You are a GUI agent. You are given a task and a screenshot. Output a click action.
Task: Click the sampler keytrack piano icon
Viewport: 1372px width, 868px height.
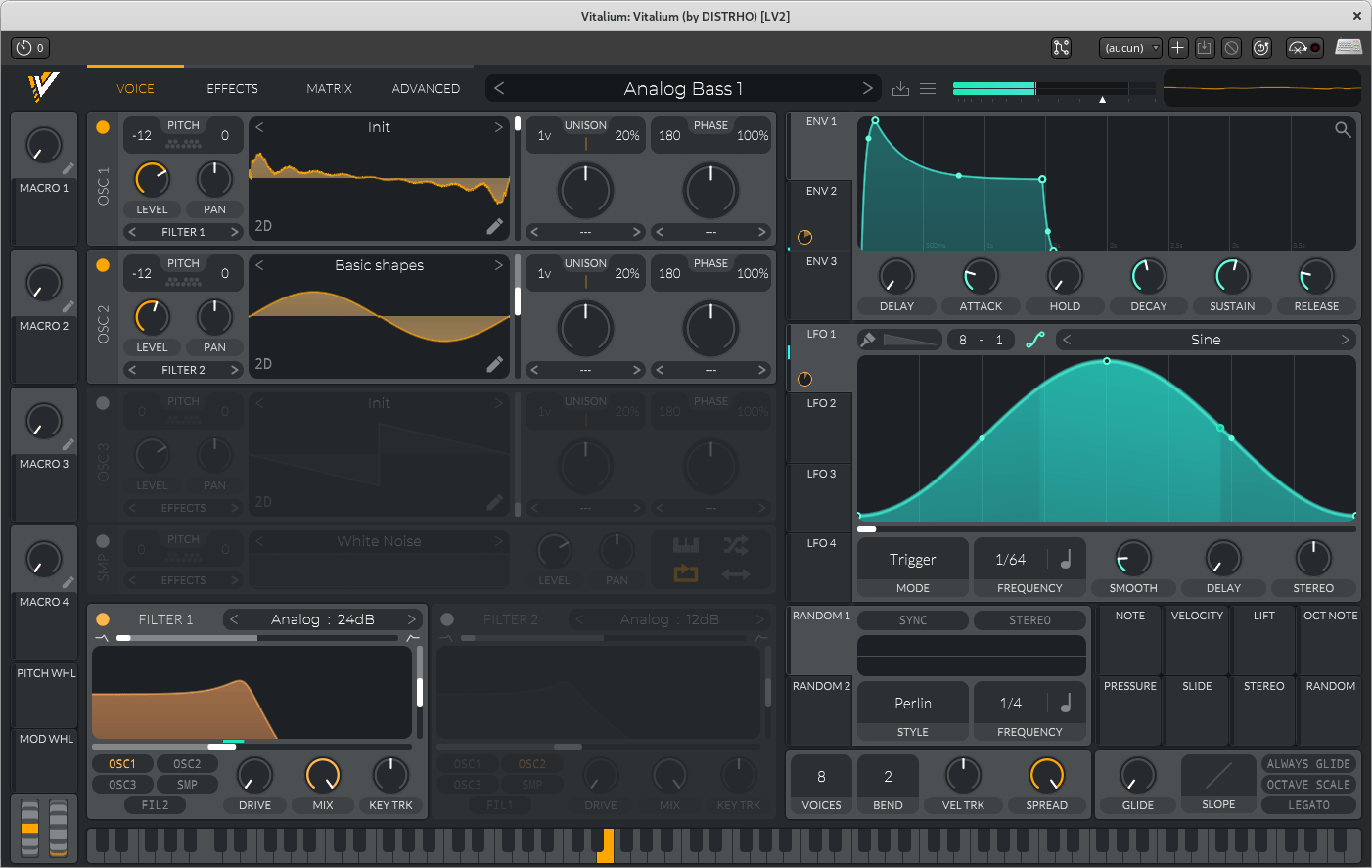click(x=686, y=545)
